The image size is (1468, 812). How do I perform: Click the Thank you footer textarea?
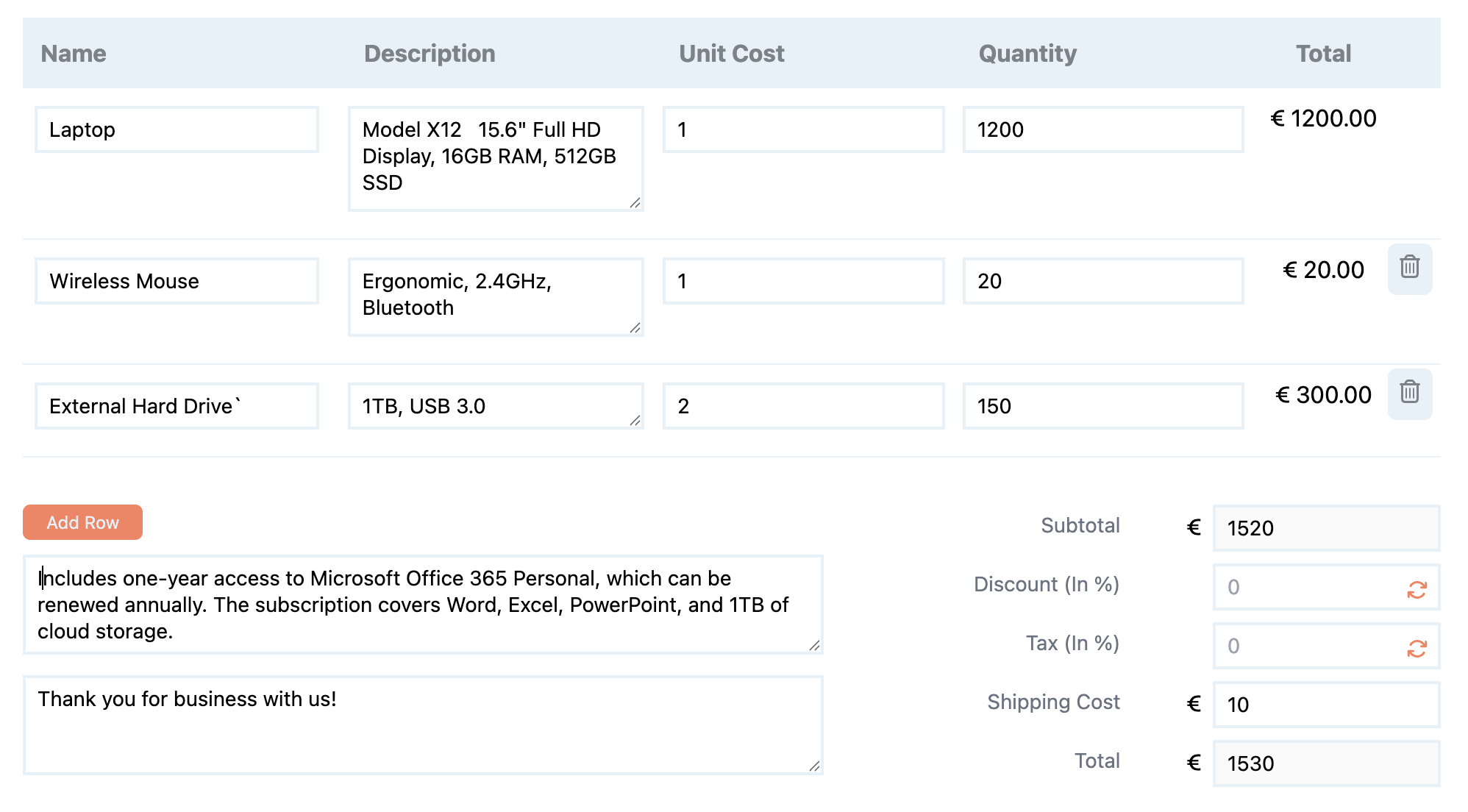[422, 725]
